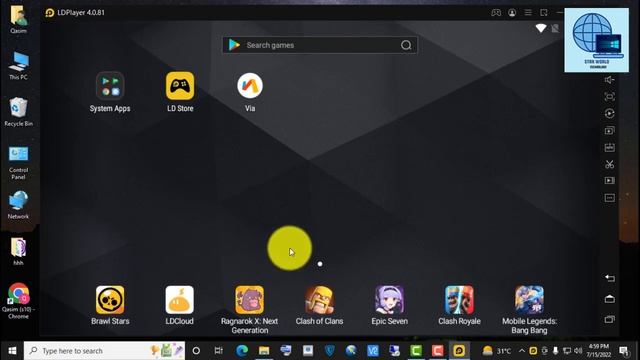
Task: Open multi-instance manager in sidebar
Action: tap(609, 131)
